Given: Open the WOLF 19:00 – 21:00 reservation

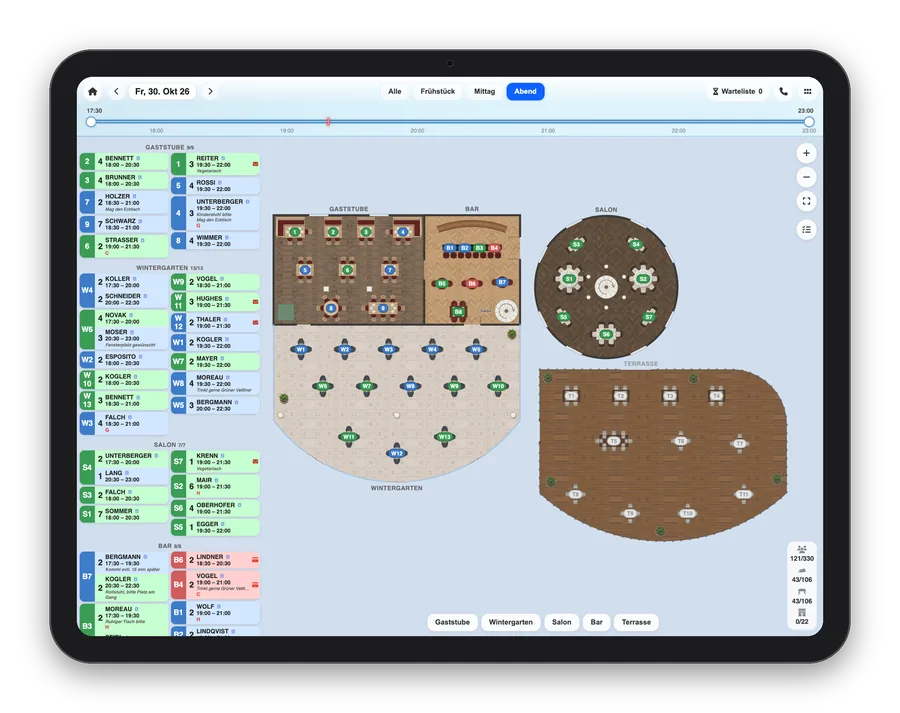Looking at the screenshot, I should point(216,613).
